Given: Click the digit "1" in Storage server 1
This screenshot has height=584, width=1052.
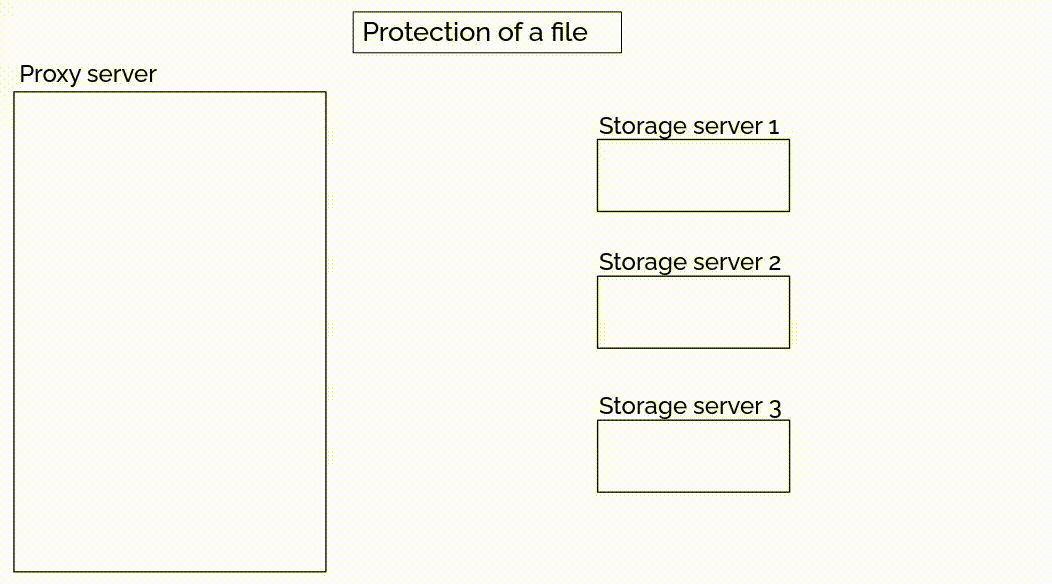Looking at the screenshot, I should click(x=773, y=127).
